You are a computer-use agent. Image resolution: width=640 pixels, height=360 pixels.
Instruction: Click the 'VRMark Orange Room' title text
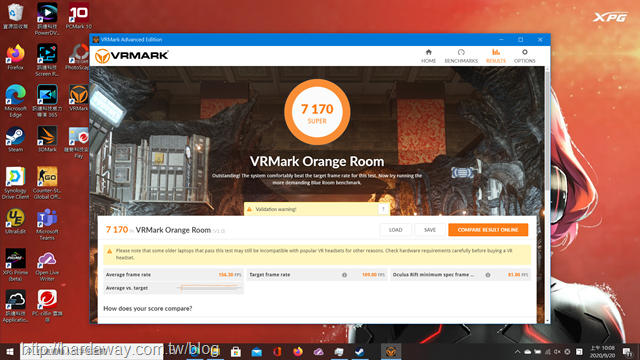click(x=317, y=162)
